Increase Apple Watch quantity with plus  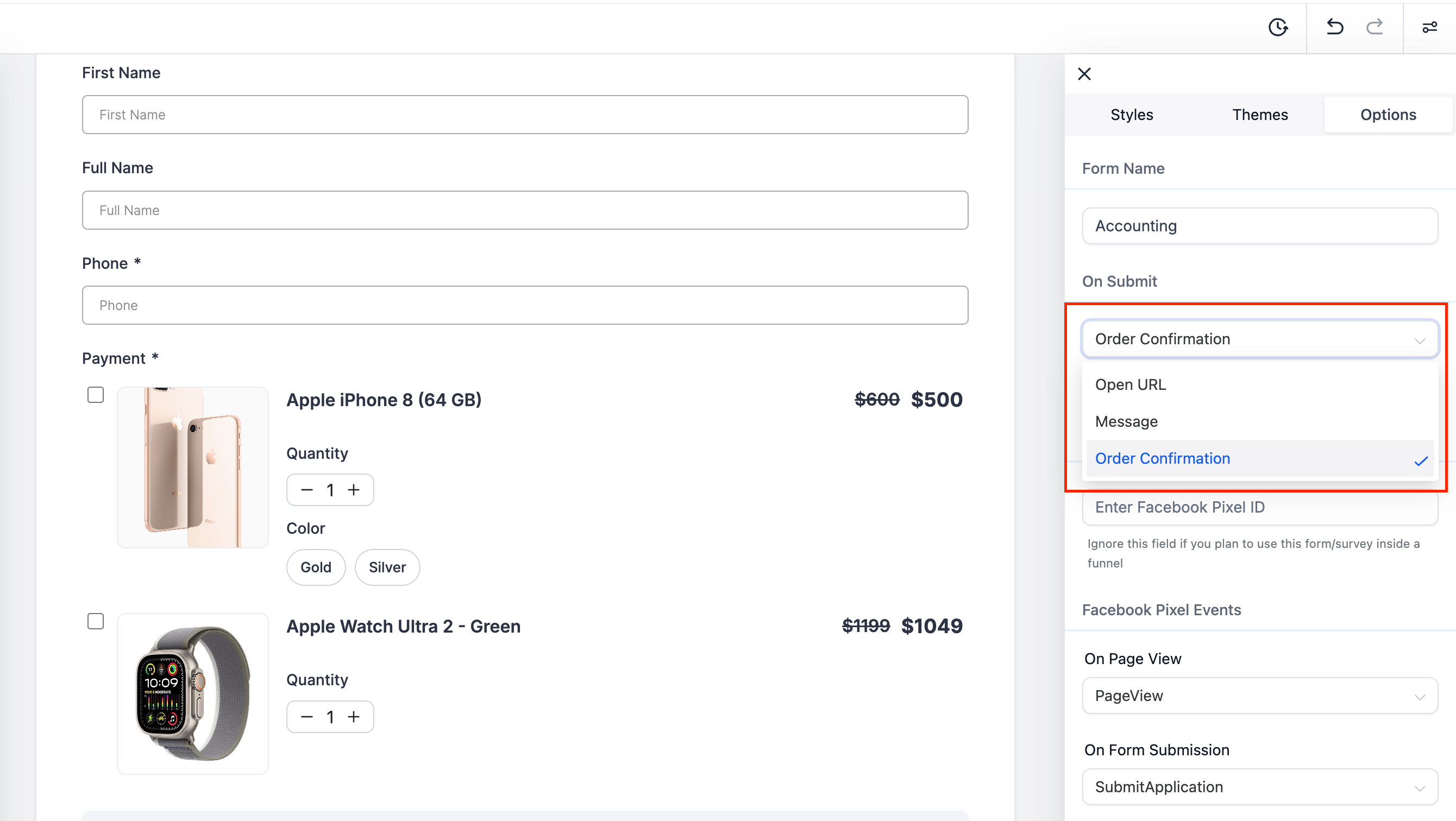coord(354,717)
